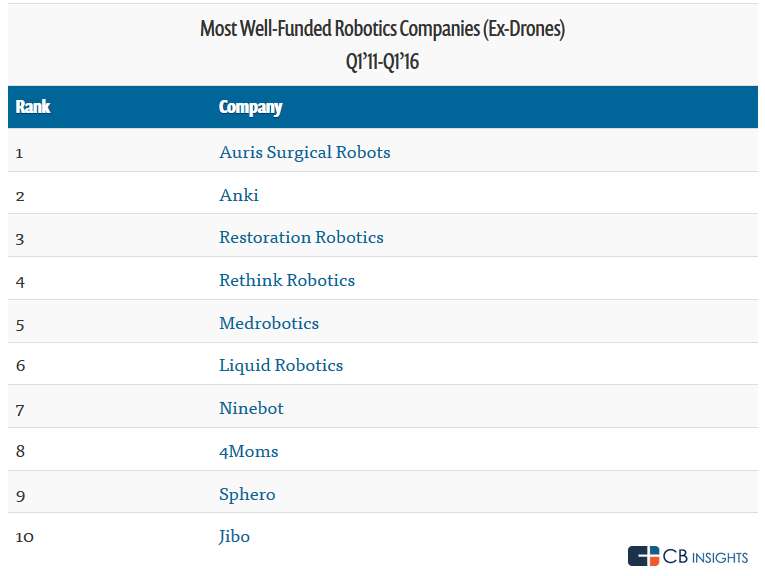Click the CB INSIGHTS wordmark text
The image size is (765, 576).
[706, 556]
